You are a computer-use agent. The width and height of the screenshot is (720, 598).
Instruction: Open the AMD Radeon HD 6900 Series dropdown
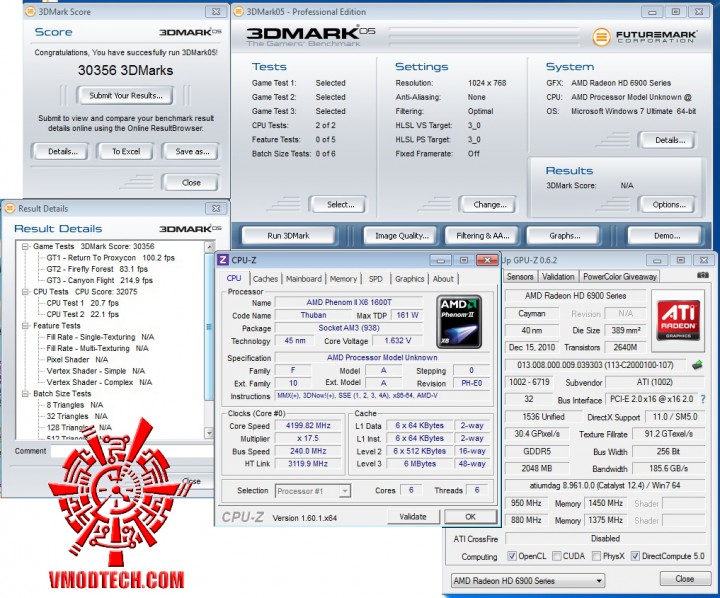coord(528,581)
